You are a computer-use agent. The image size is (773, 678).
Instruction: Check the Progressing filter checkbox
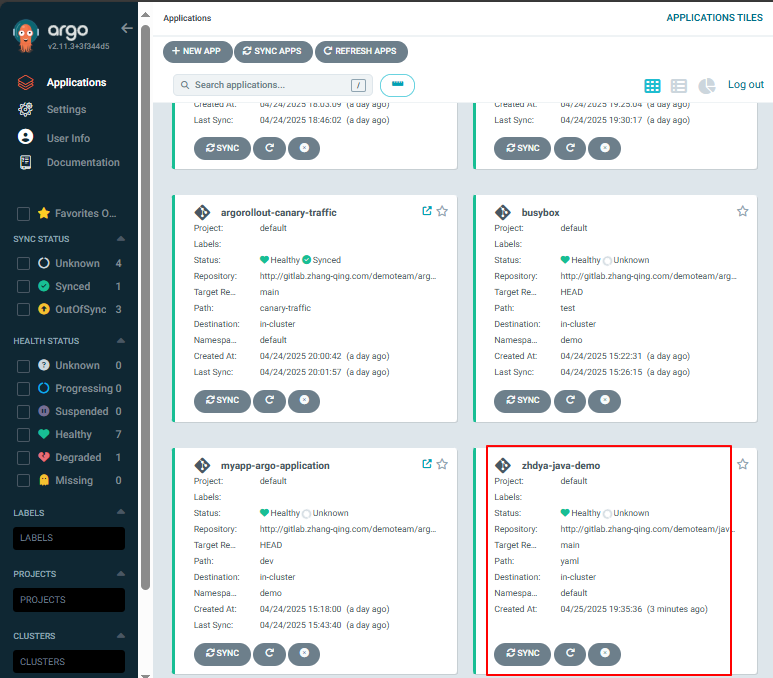click(x=23, y=389)
